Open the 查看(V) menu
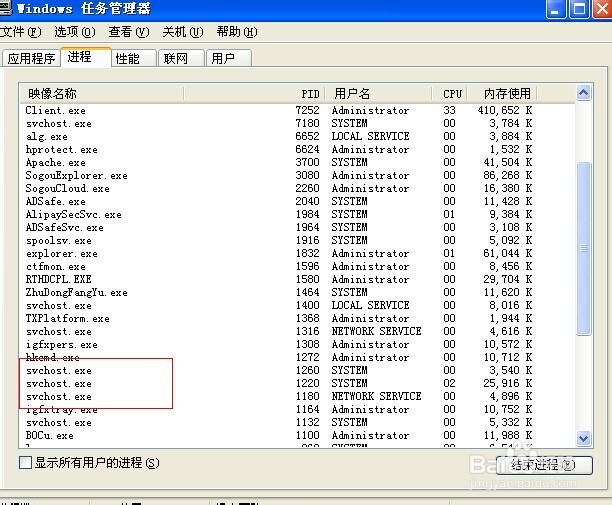 (129, 32)
